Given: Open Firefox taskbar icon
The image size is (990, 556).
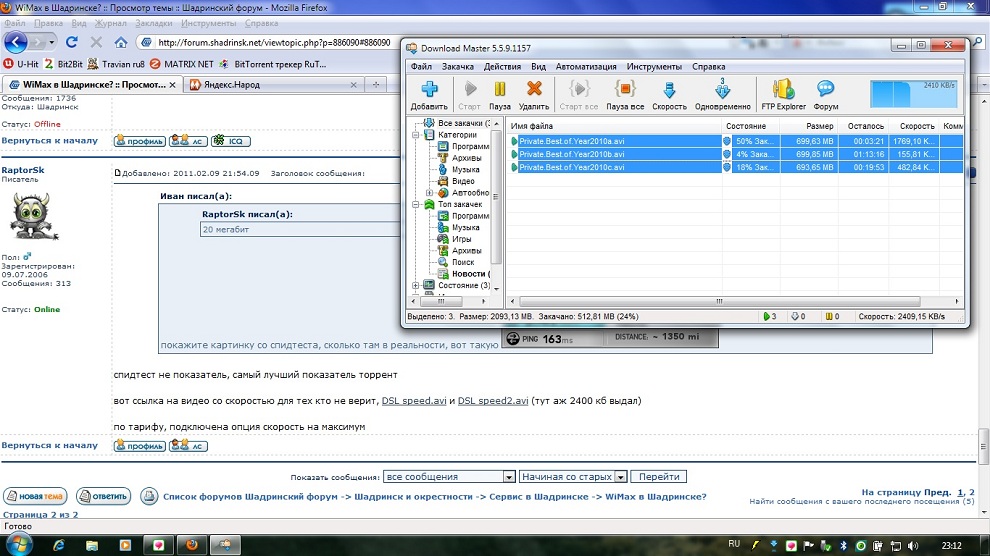Looking at the screenshot, I should tap(192, 545).
